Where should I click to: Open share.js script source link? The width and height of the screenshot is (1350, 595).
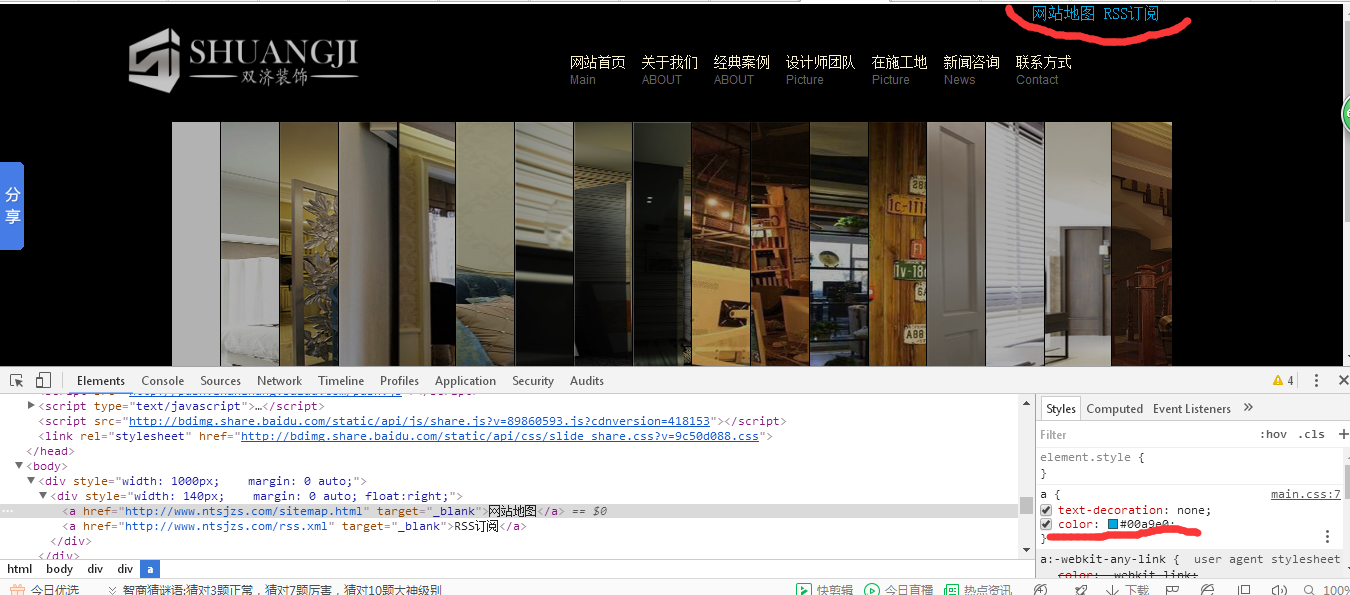tap(419, 421)
